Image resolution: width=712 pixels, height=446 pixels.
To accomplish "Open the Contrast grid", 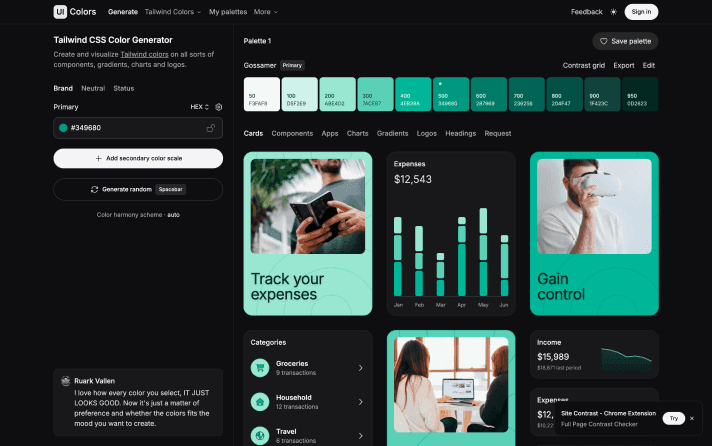I will pyautogui.click(x=583, y=65).
